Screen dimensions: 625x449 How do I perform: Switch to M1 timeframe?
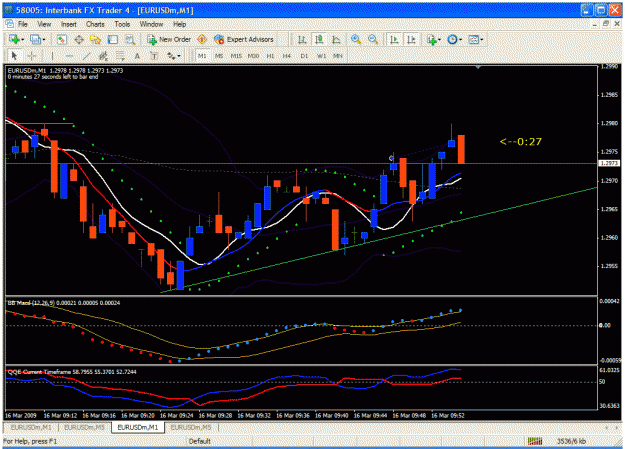pyautogui.click(x=202, y=56)
